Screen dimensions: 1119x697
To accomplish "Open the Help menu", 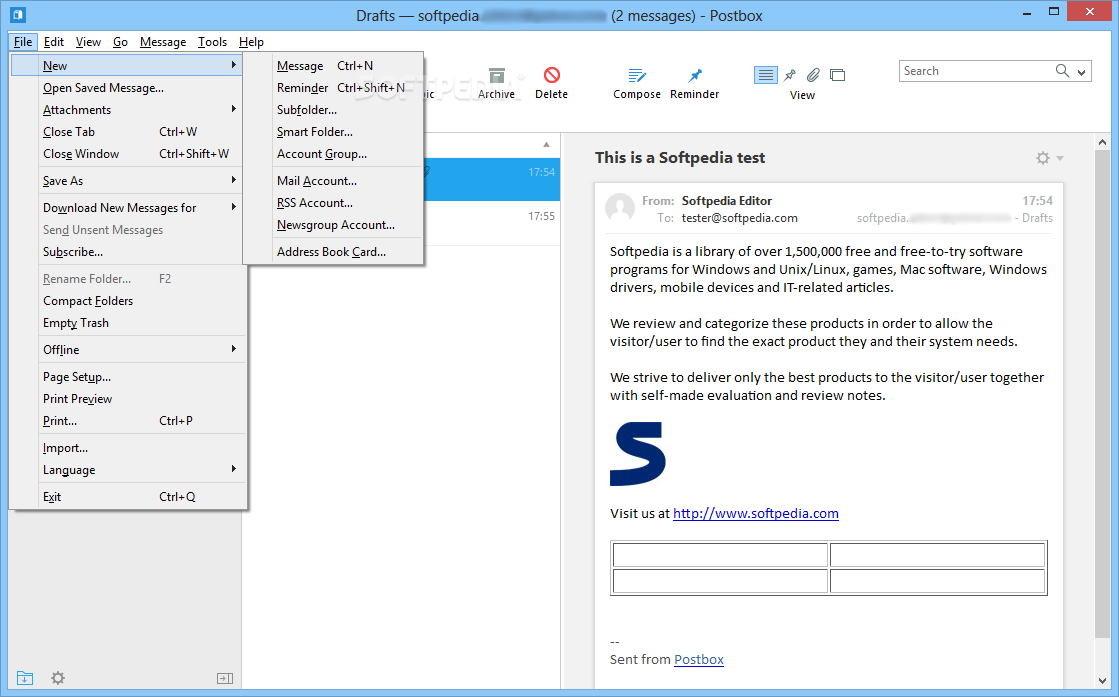I will (x=251, y=41).
